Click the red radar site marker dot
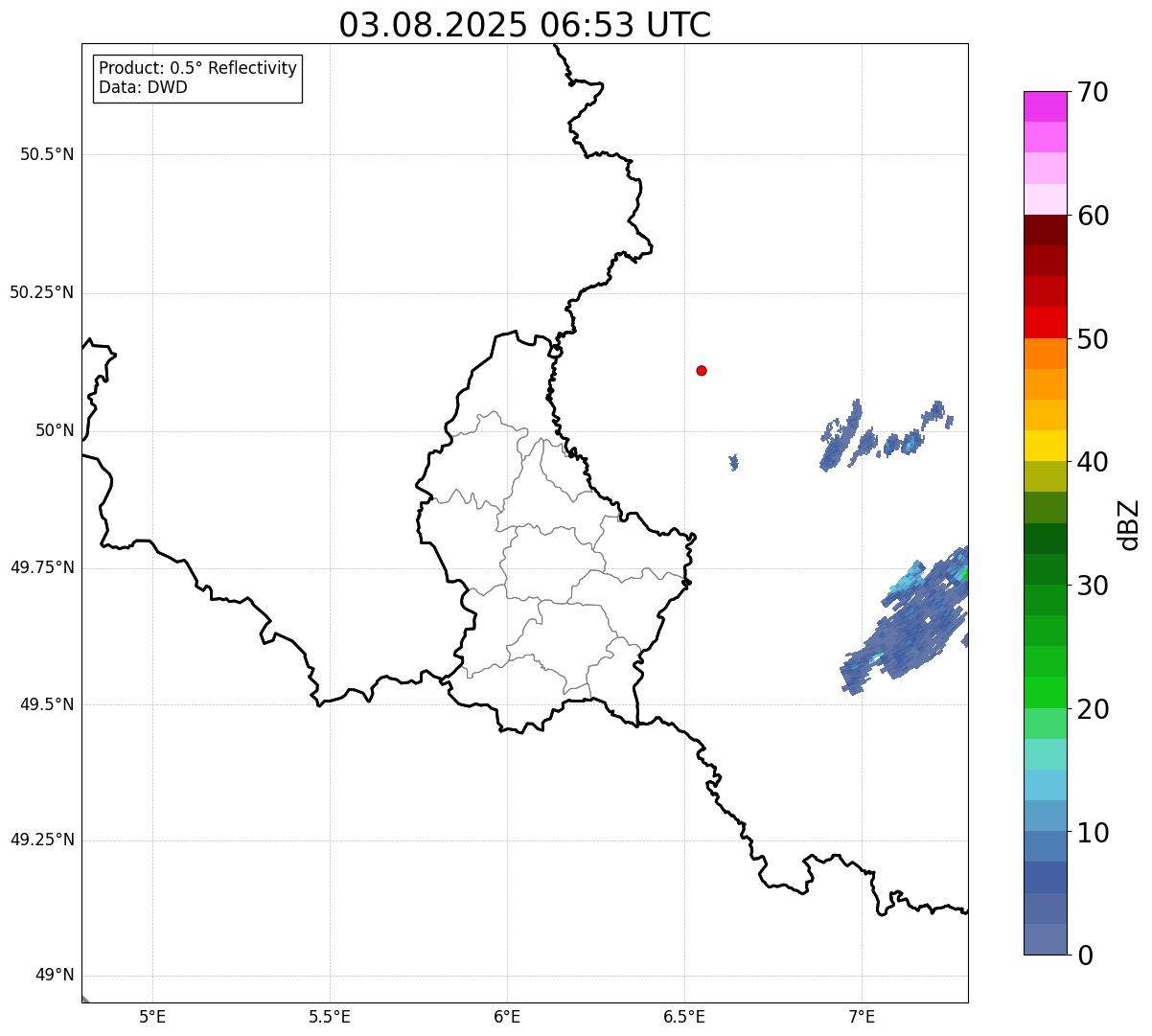 (x=702, y=370)
